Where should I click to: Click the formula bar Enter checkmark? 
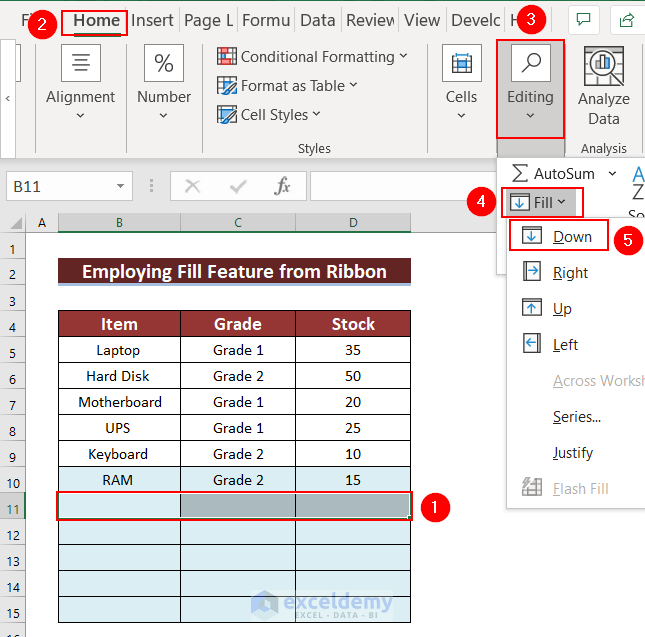point(238,186)
